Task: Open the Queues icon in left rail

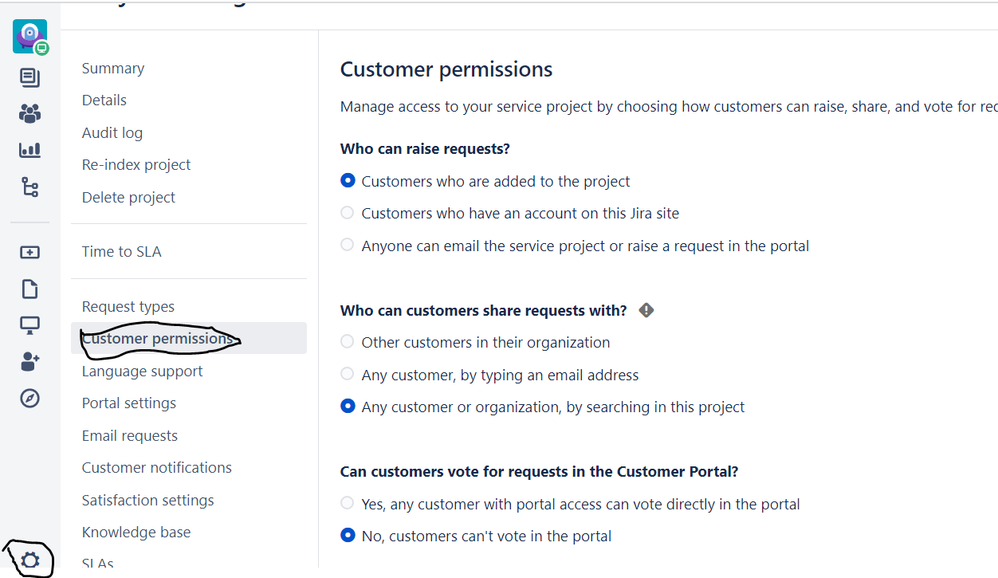Action: (x=30, y=78)
